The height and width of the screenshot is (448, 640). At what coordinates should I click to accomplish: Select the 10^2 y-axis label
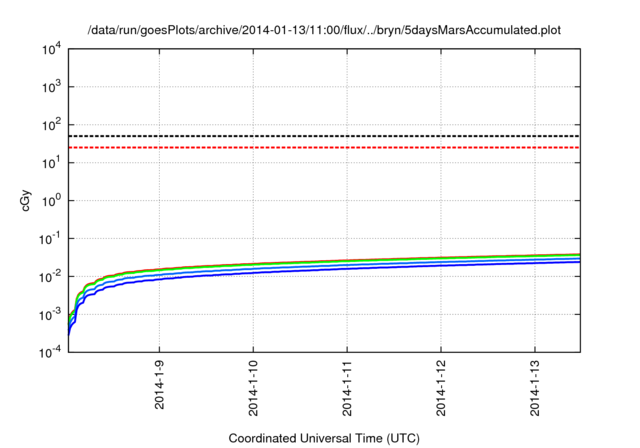click(x=52, y=124)
